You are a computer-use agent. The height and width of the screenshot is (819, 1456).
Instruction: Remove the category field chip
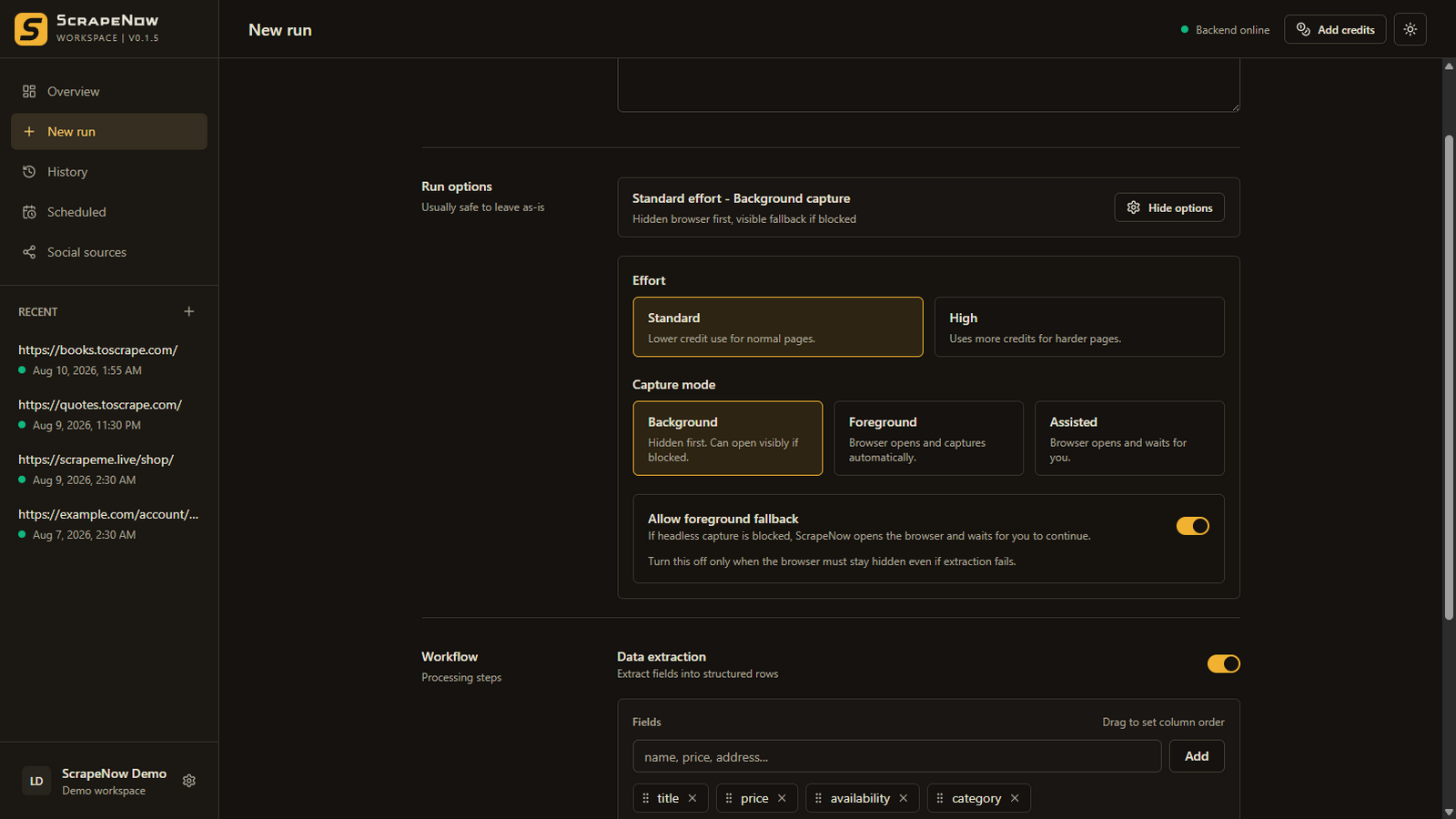click(x=1015, y=798)
